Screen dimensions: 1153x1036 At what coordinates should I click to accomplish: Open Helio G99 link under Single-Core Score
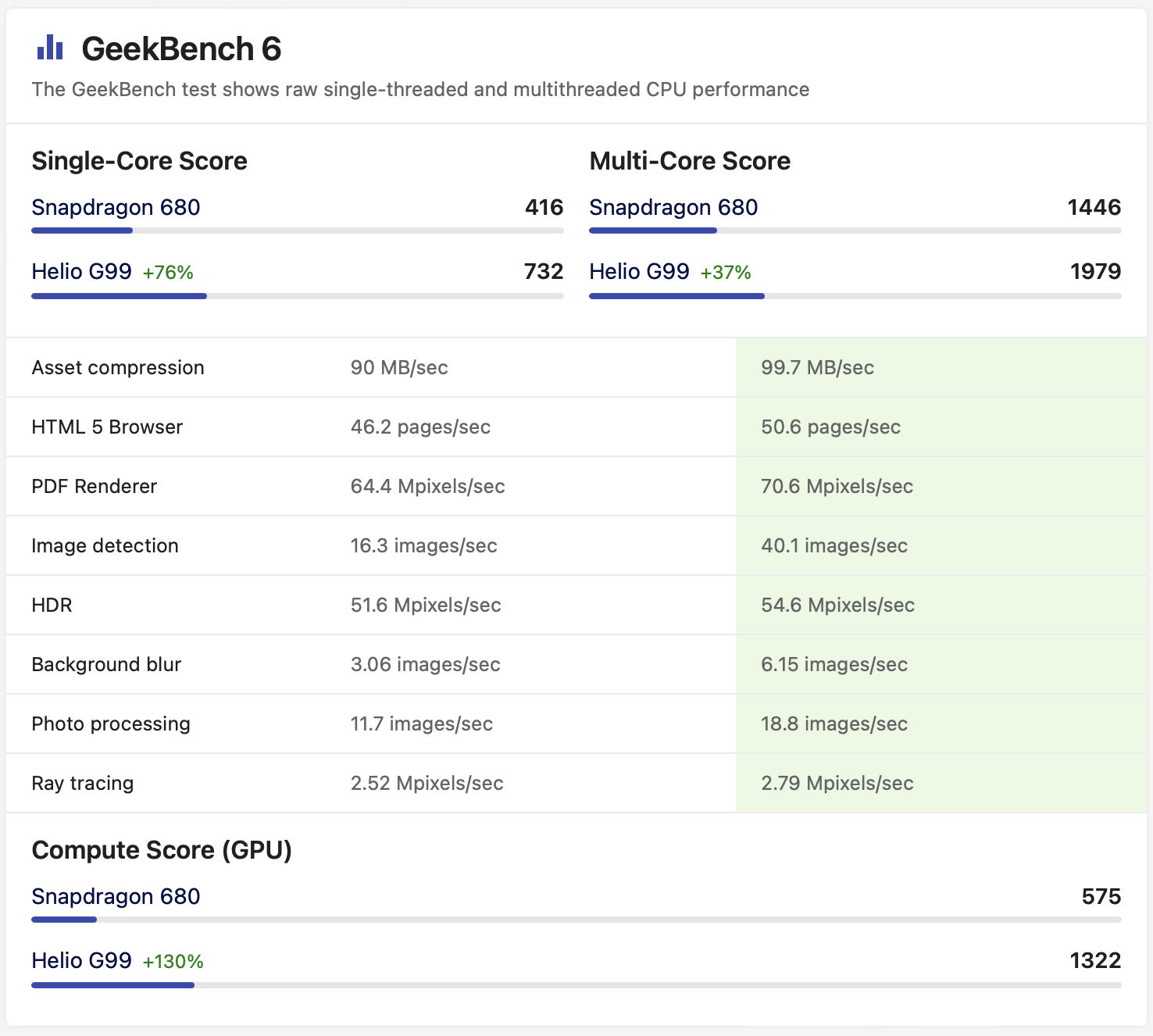81,271
